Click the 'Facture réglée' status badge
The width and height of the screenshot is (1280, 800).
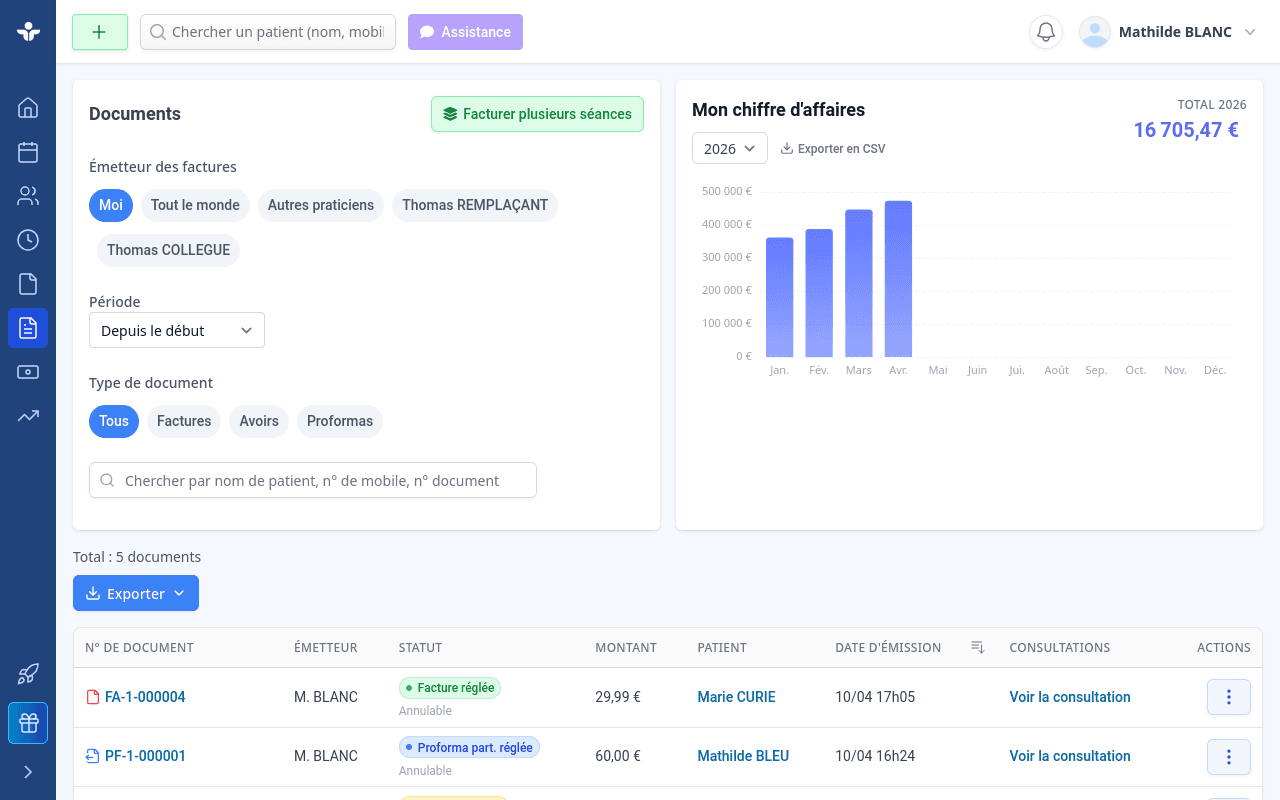pos(450,688)
